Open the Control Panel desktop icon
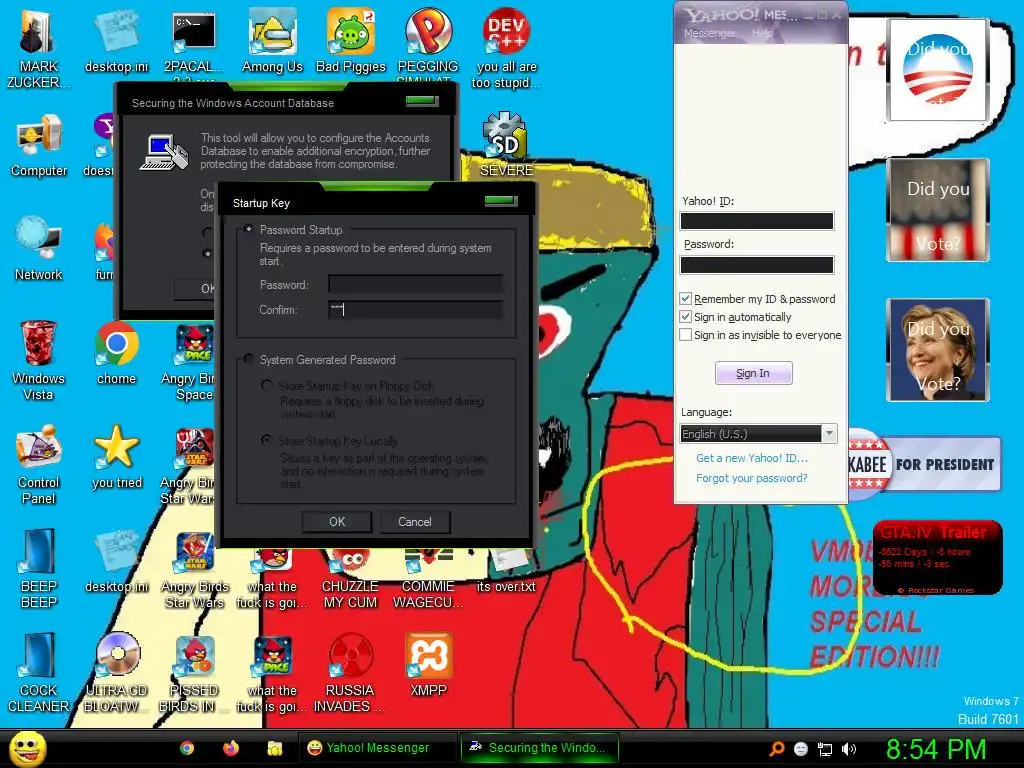1024x768 pixels. point(39,464)
